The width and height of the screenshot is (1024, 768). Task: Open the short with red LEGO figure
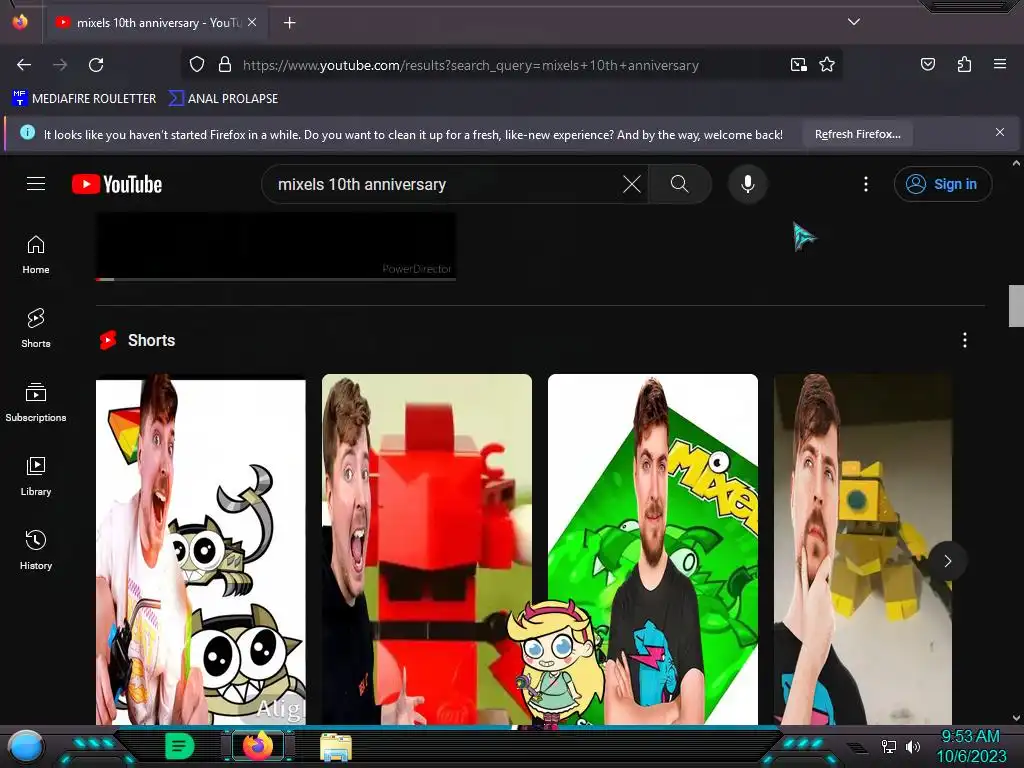coord(427,550)
